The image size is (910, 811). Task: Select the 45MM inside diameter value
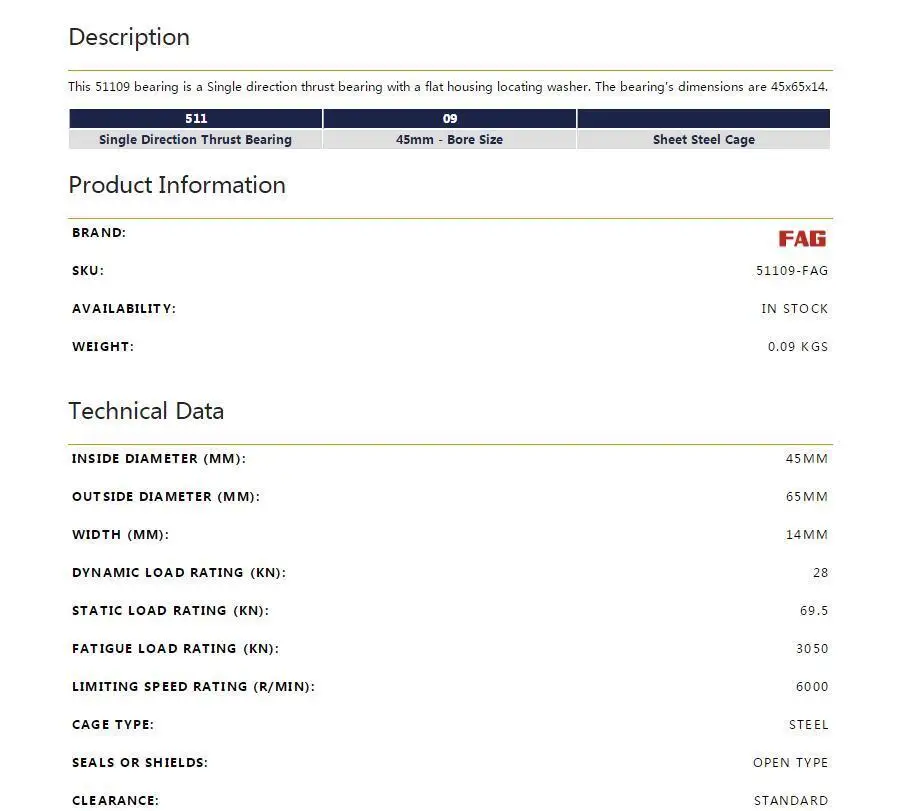(807, 459)
